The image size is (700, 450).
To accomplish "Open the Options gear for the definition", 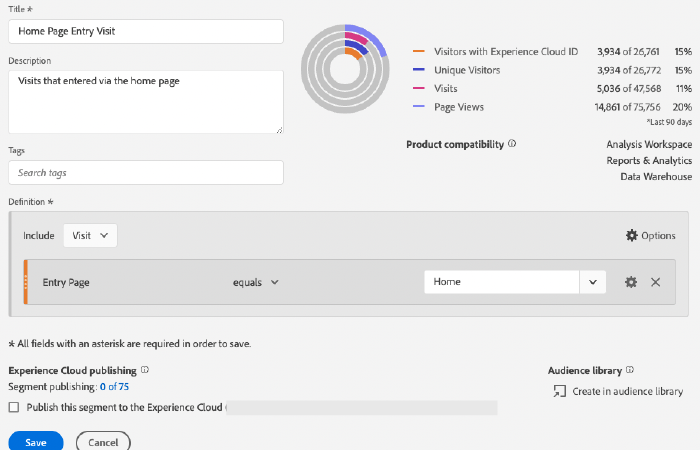I will [631, 235].
